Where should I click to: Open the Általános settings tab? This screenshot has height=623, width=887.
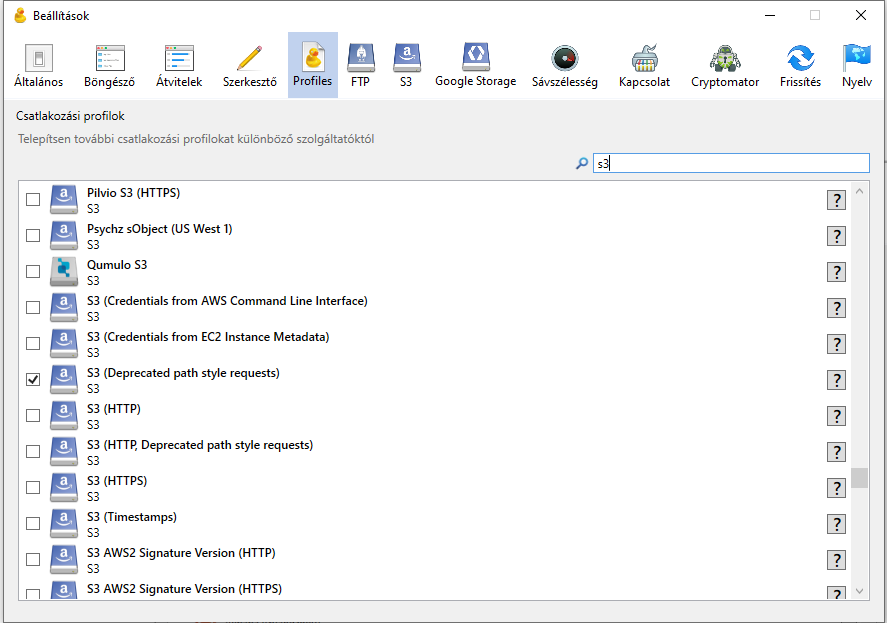tap(39, 65)
